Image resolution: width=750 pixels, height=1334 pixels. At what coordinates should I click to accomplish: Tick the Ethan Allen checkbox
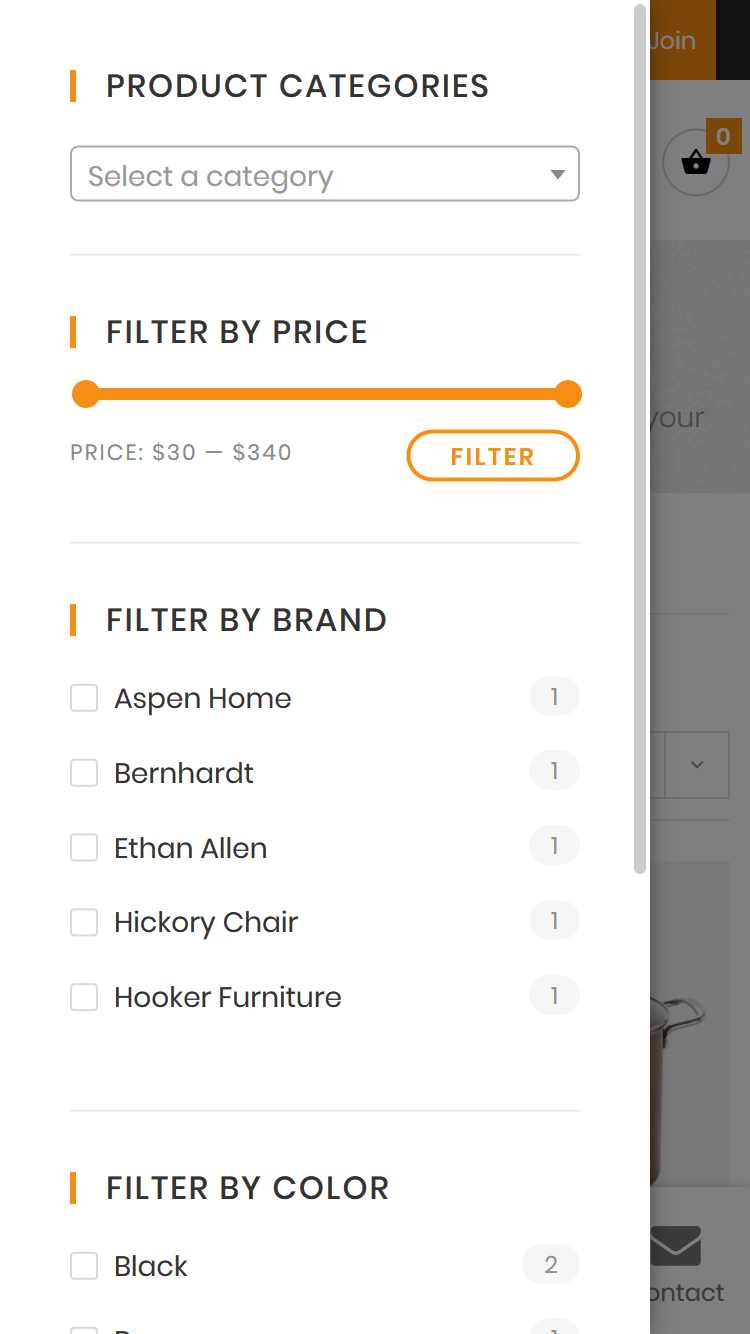tap(84, 848)
